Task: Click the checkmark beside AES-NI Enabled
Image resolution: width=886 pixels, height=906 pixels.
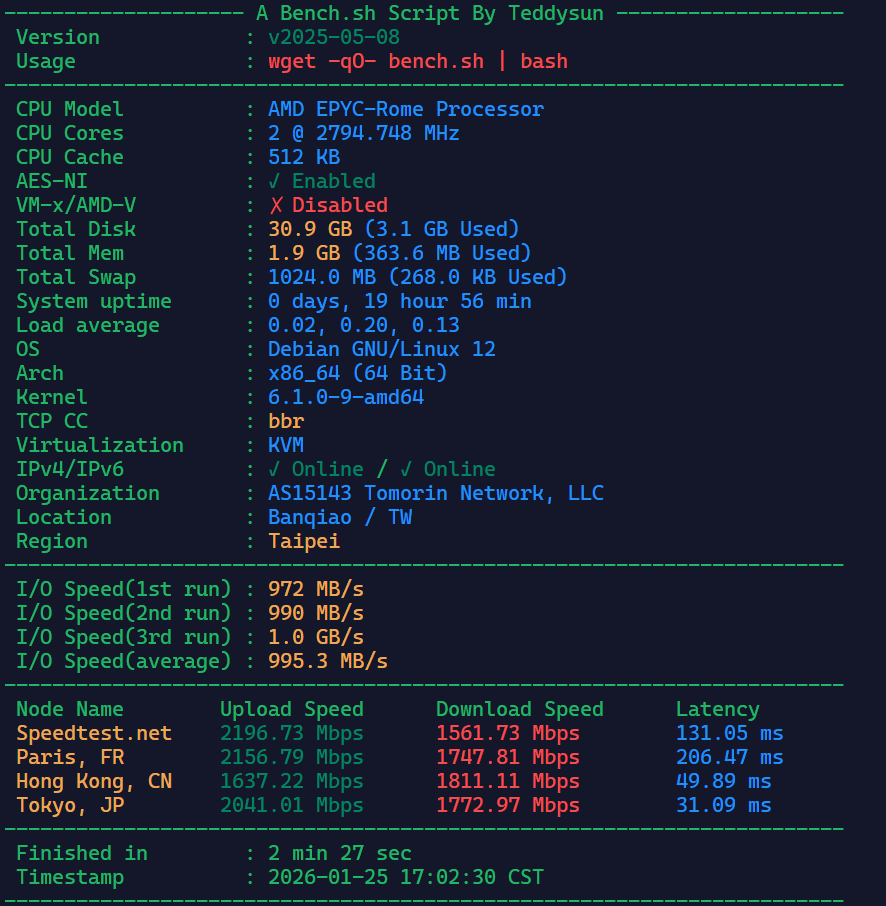Action: [x=275, y=181]
